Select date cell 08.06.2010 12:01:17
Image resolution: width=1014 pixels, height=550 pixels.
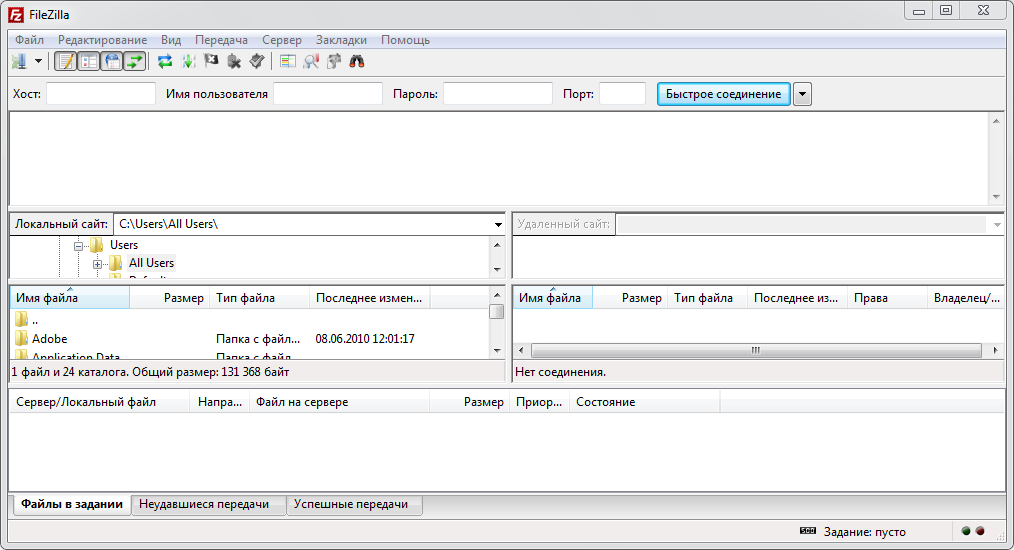click(x=365, y=338)
